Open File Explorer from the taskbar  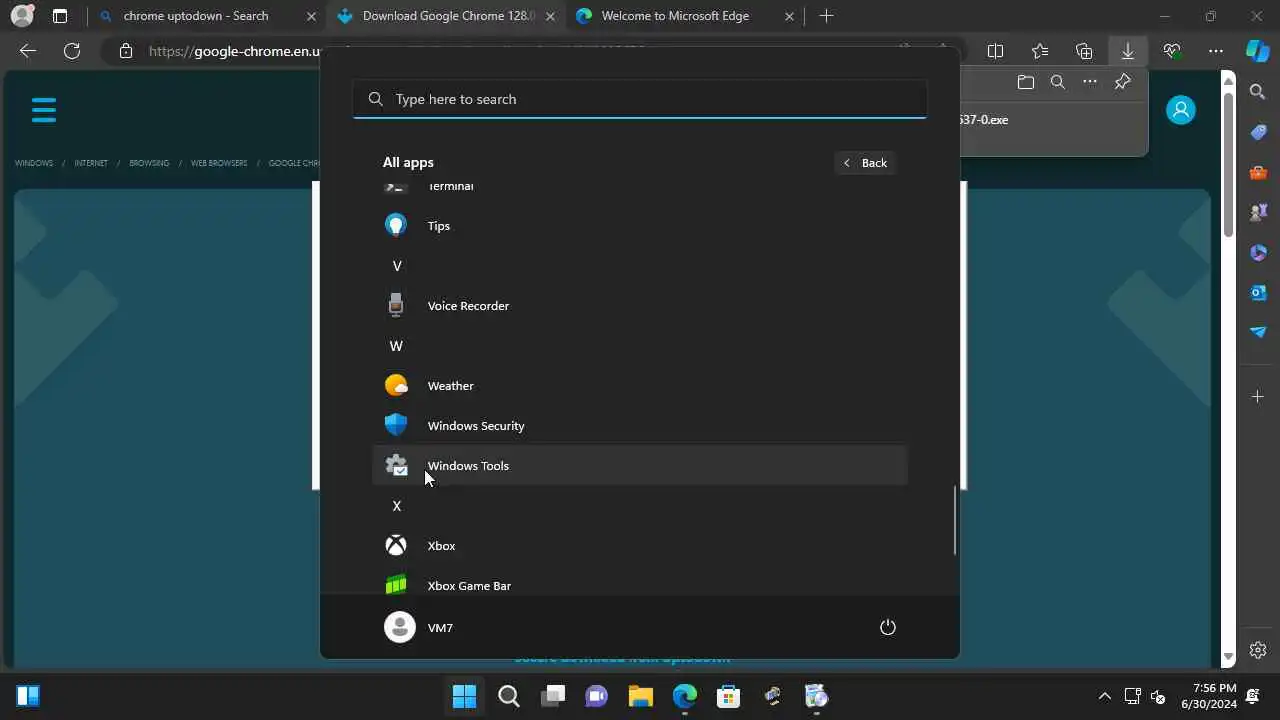641,696
